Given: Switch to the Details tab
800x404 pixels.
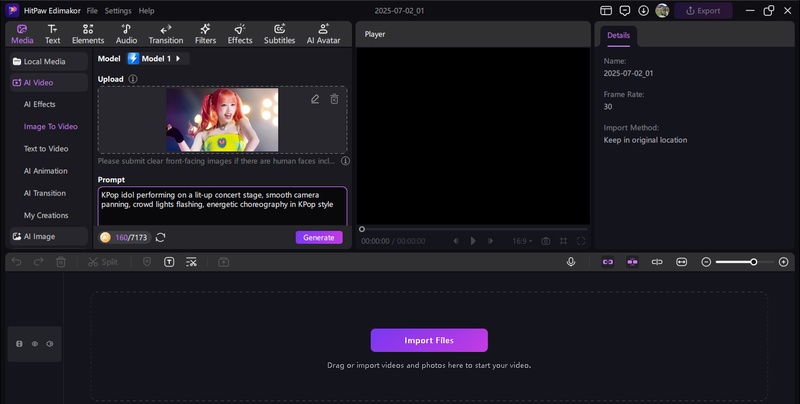Looking at the screenshot, I should (x=618, y=35).
